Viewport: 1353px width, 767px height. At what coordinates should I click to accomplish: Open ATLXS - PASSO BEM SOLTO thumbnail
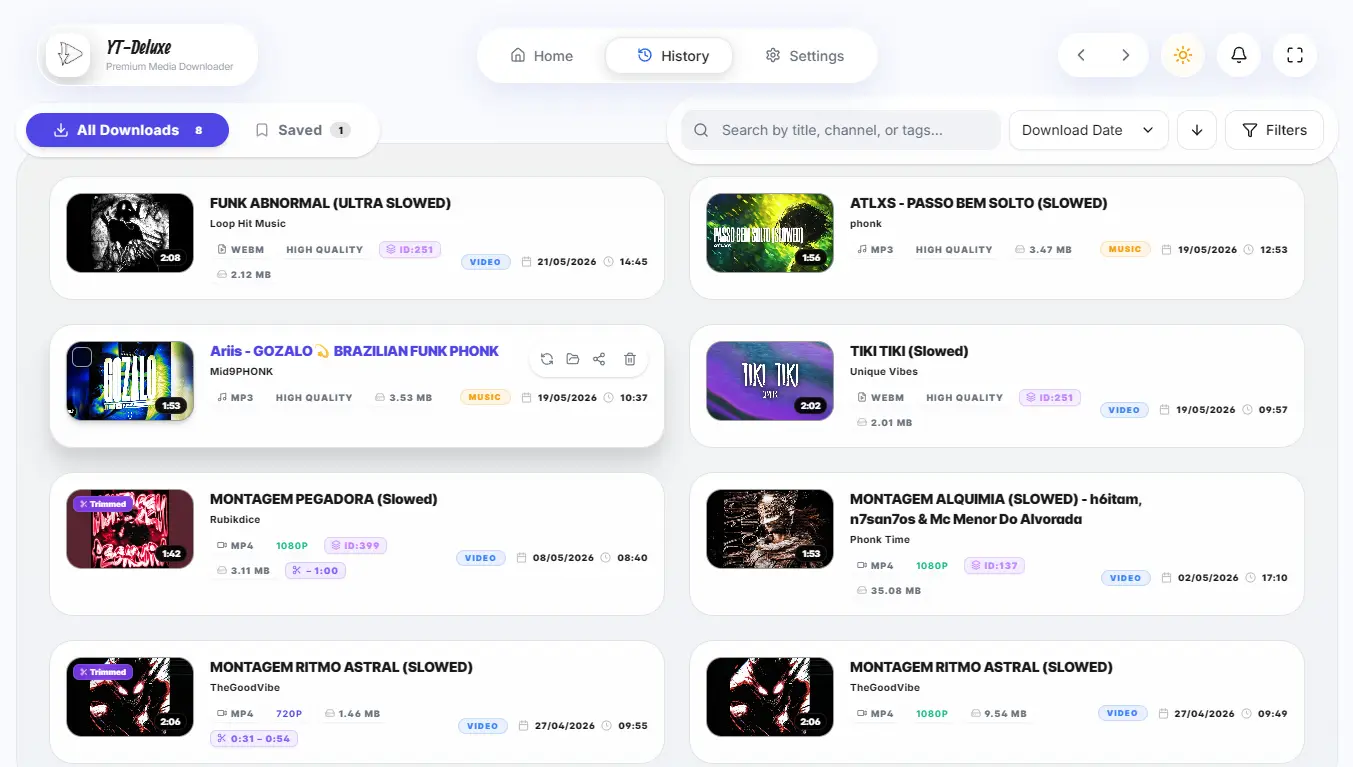coord(770,233)
